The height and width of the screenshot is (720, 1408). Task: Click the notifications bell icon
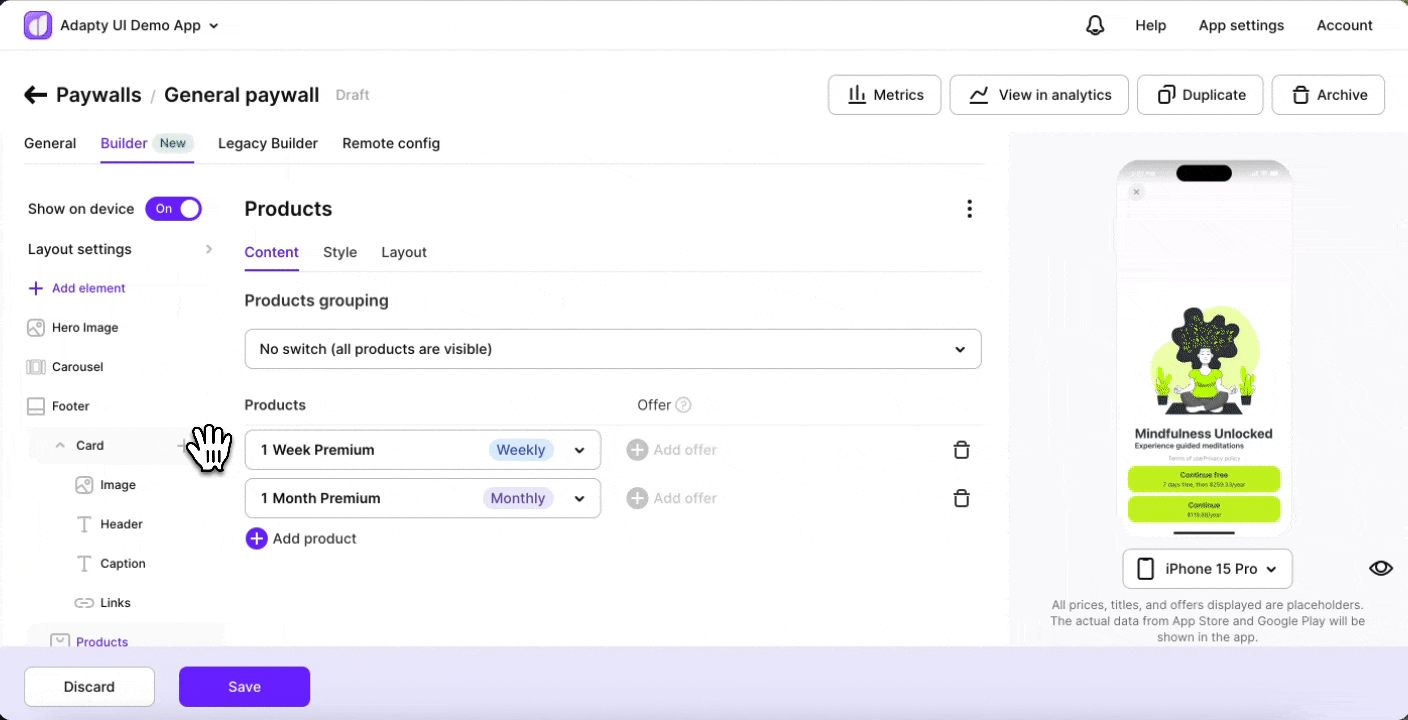1095,26
